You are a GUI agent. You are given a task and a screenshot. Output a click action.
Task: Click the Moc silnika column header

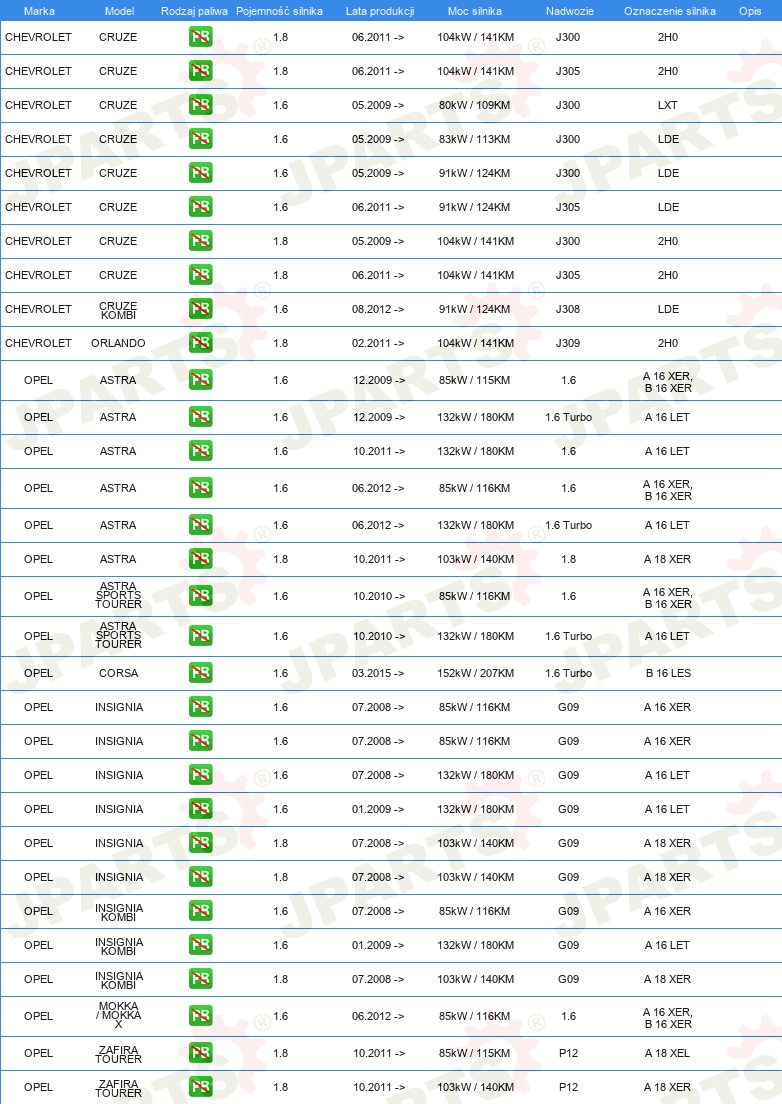click(475, 11)
